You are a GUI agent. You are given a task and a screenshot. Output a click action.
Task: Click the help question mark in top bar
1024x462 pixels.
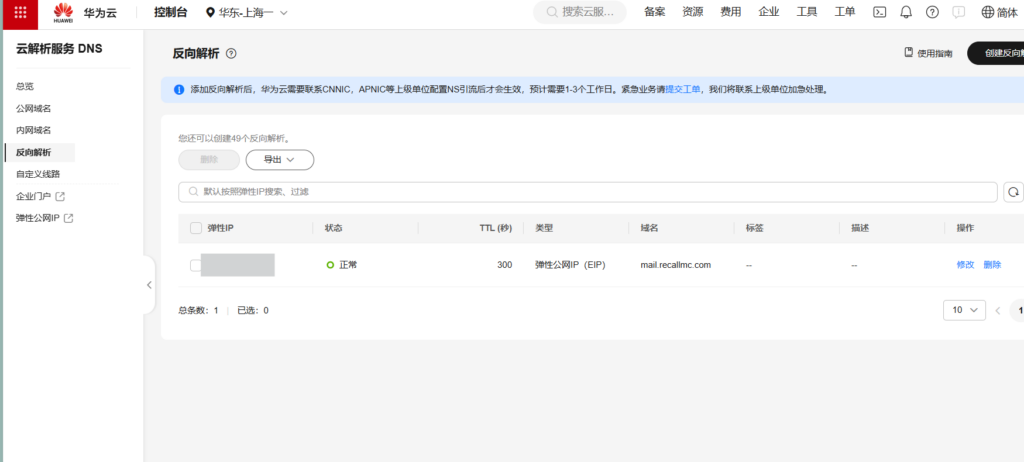point(932,12)
